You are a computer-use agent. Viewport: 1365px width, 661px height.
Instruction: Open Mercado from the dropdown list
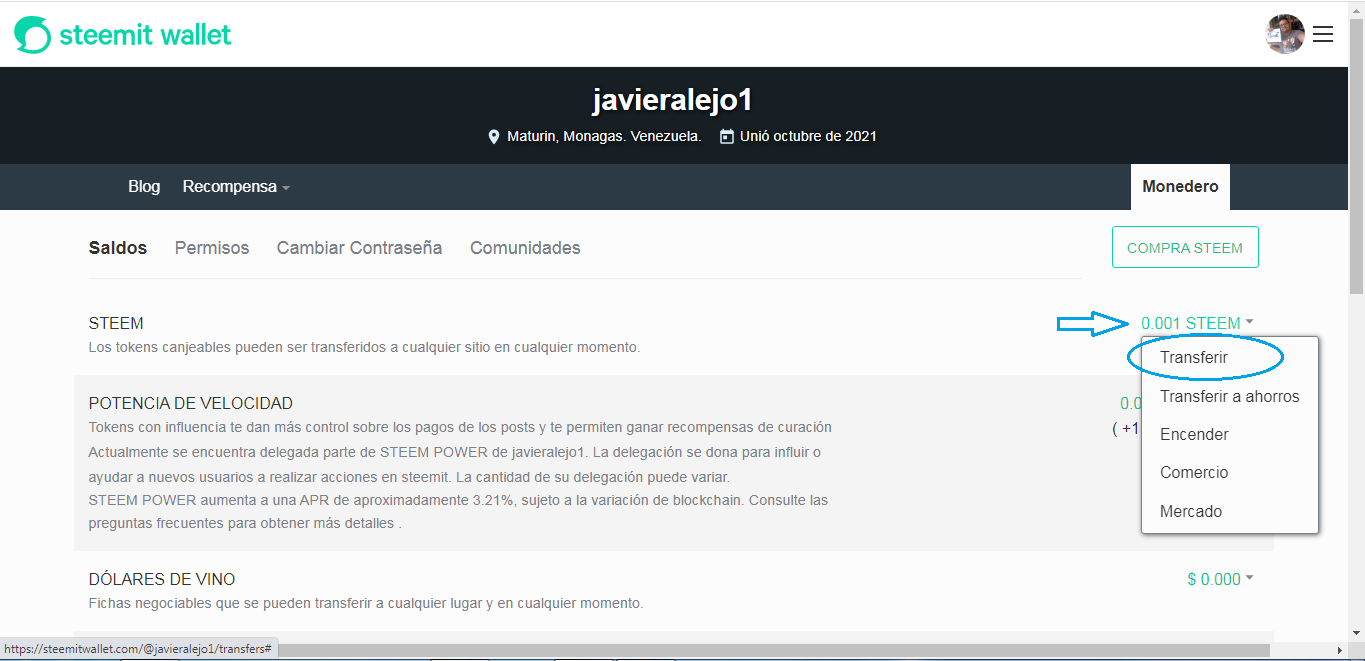(x=1191, y=511)
